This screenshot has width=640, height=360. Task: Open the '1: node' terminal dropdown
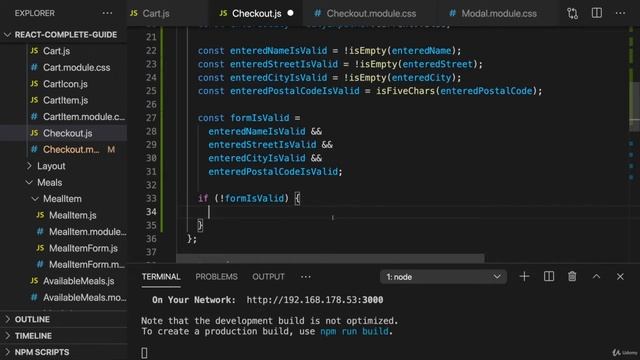(443, 277)
